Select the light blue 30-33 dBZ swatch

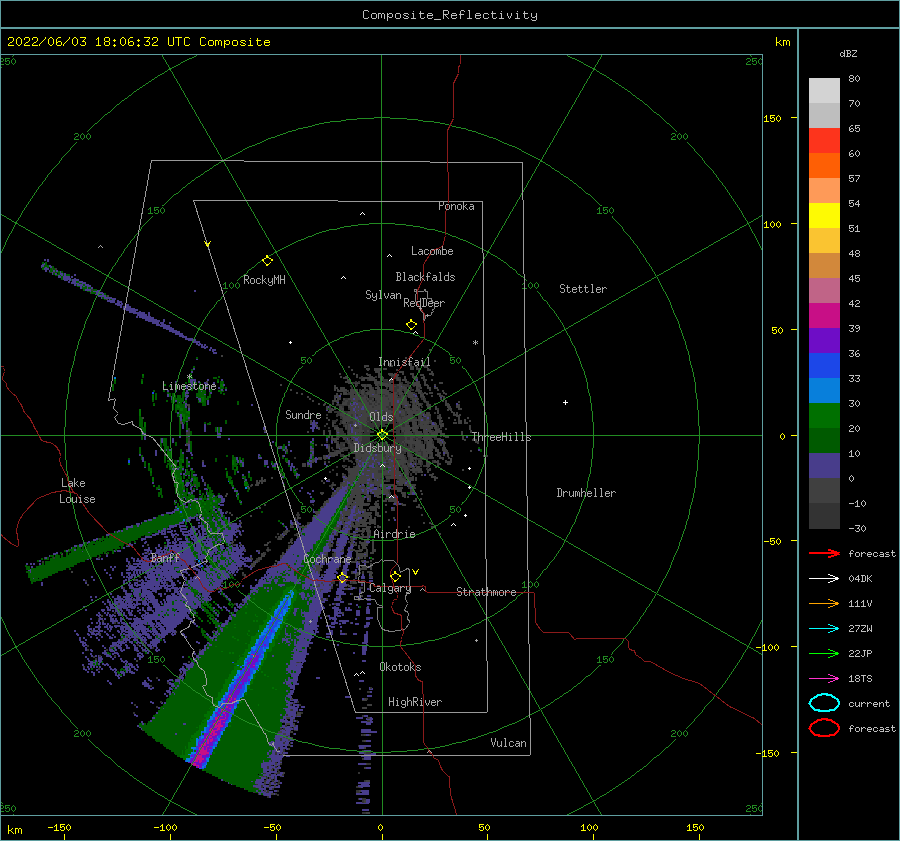[824, 390]
